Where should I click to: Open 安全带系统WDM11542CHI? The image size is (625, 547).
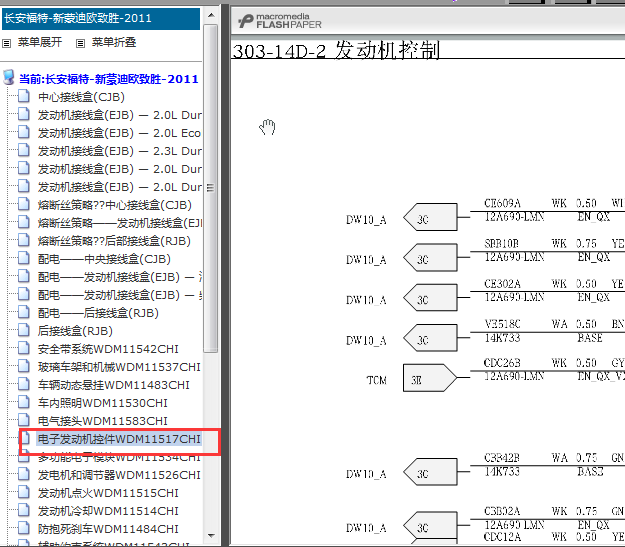point(108,349)
